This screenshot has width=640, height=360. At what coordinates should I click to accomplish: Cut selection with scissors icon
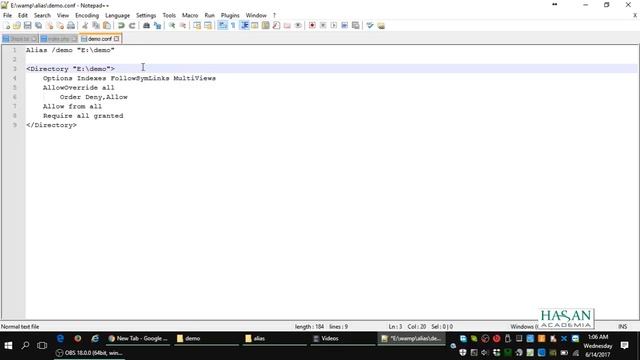click(85, 26)
